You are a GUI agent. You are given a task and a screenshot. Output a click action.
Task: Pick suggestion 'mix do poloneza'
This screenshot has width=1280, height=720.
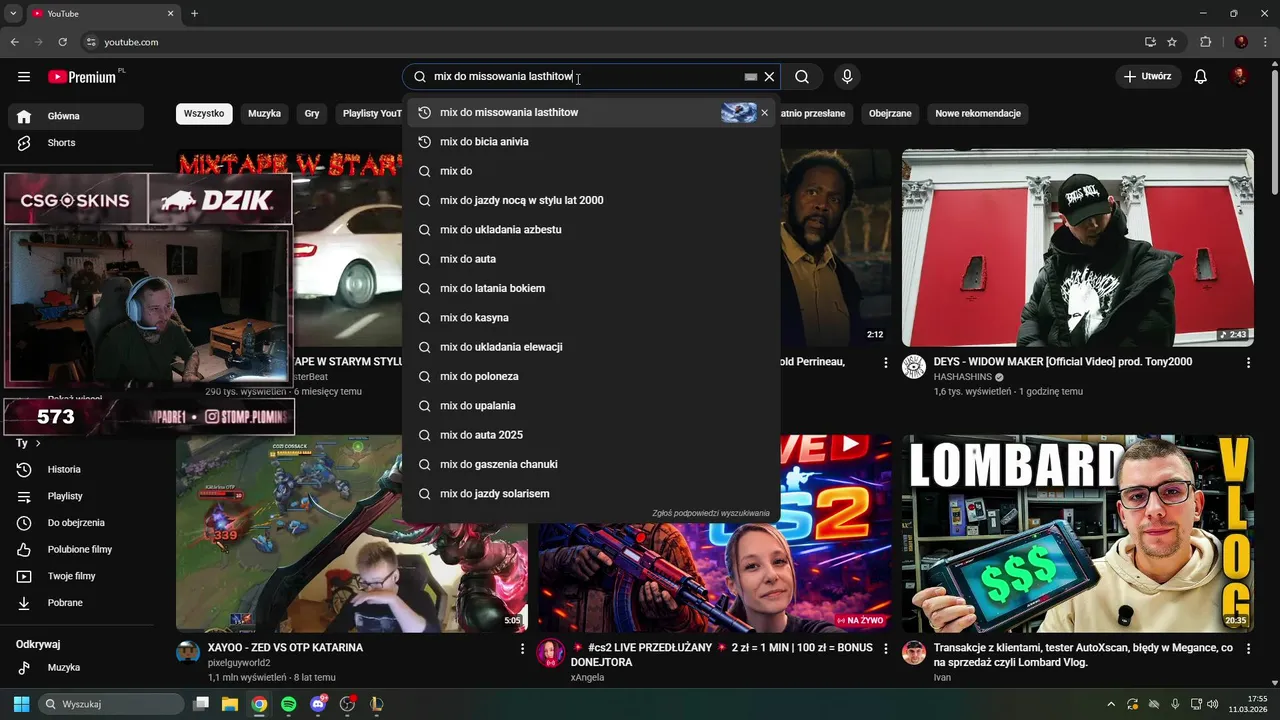591,376
